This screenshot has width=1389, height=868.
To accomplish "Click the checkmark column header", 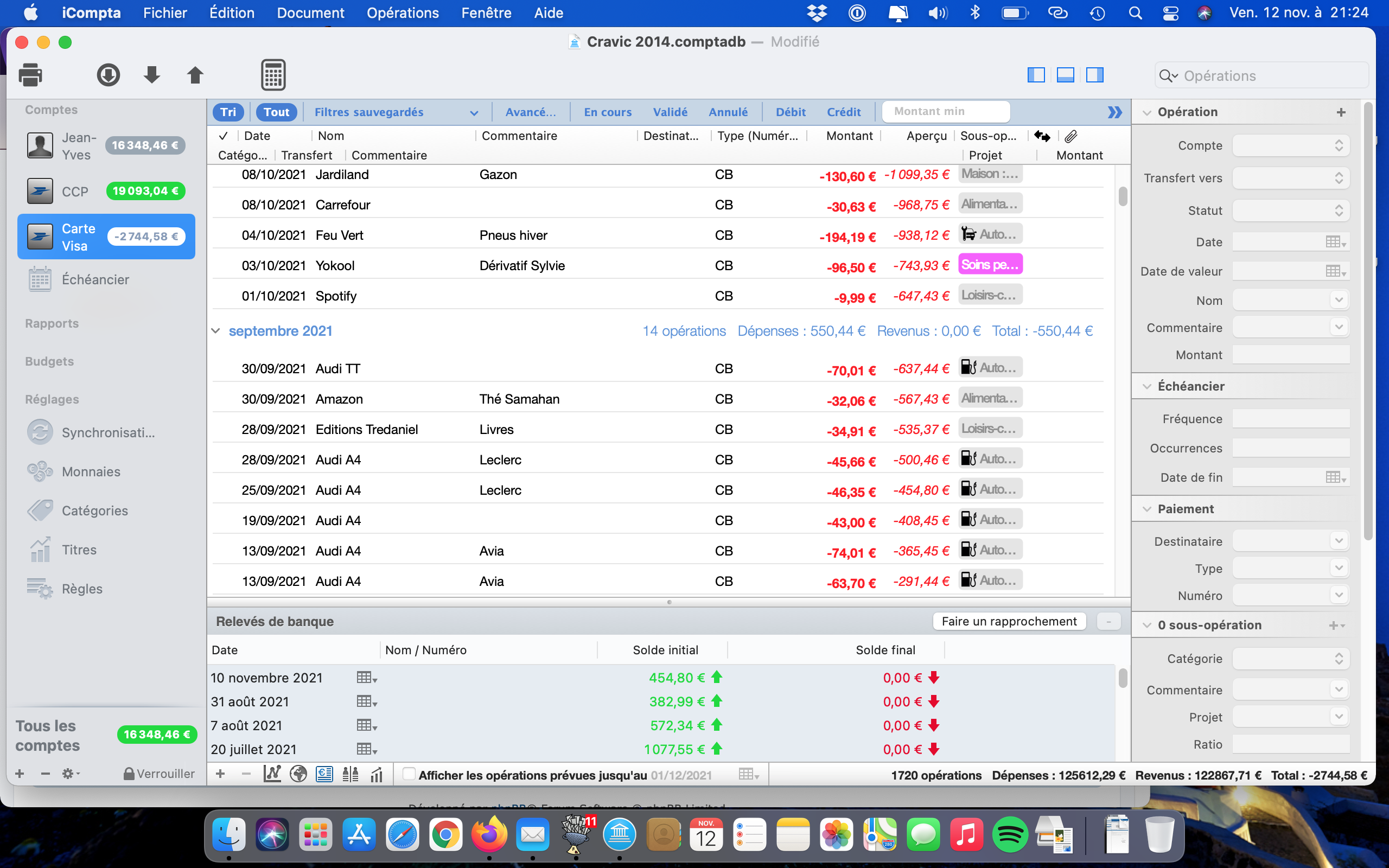I will tap(224, 136).
